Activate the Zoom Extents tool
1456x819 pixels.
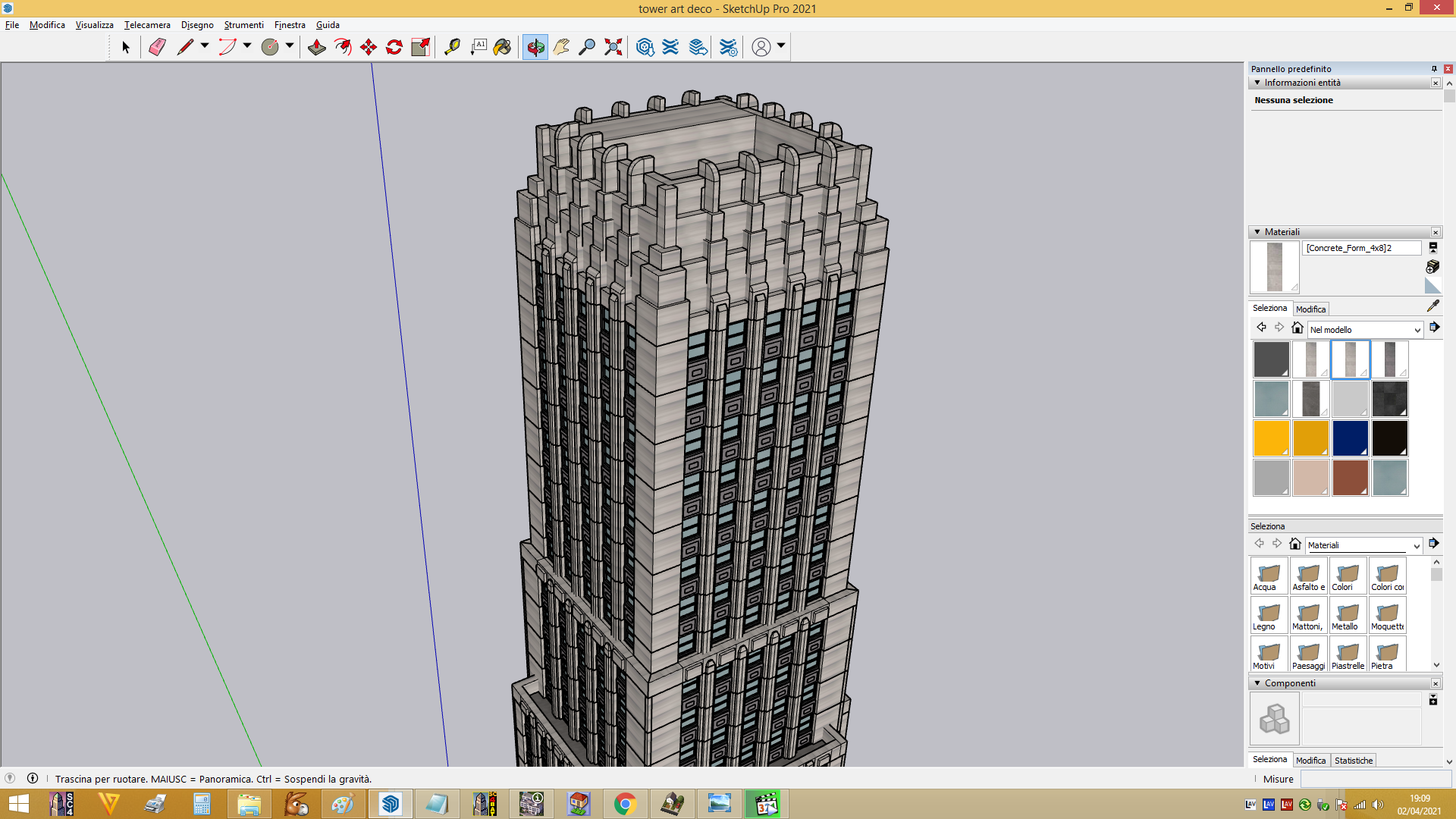pos(613,47)
